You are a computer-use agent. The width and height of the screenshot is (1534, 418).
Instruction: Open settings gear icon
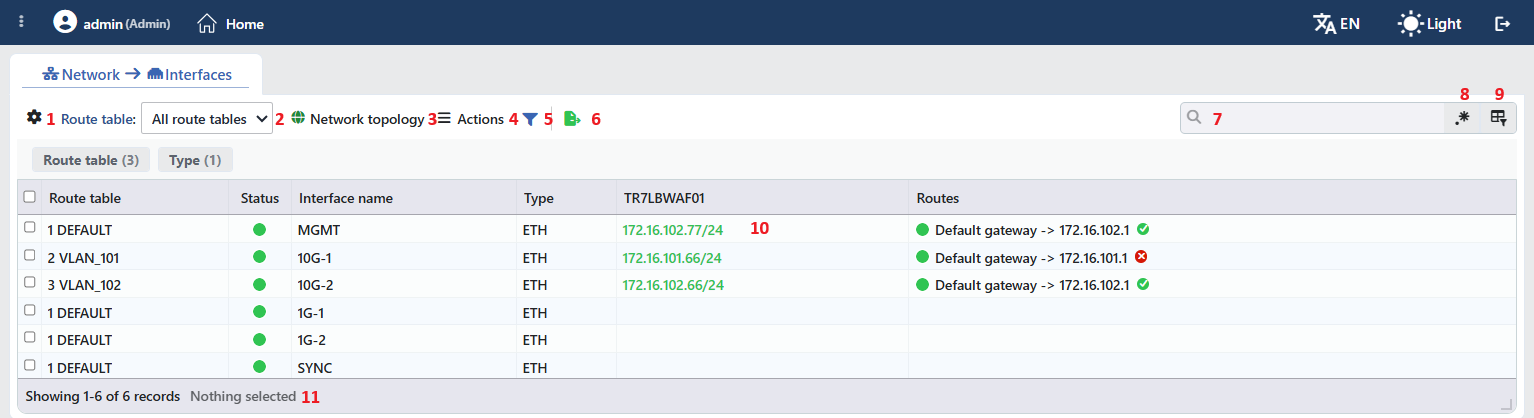[x=34, y=118]
